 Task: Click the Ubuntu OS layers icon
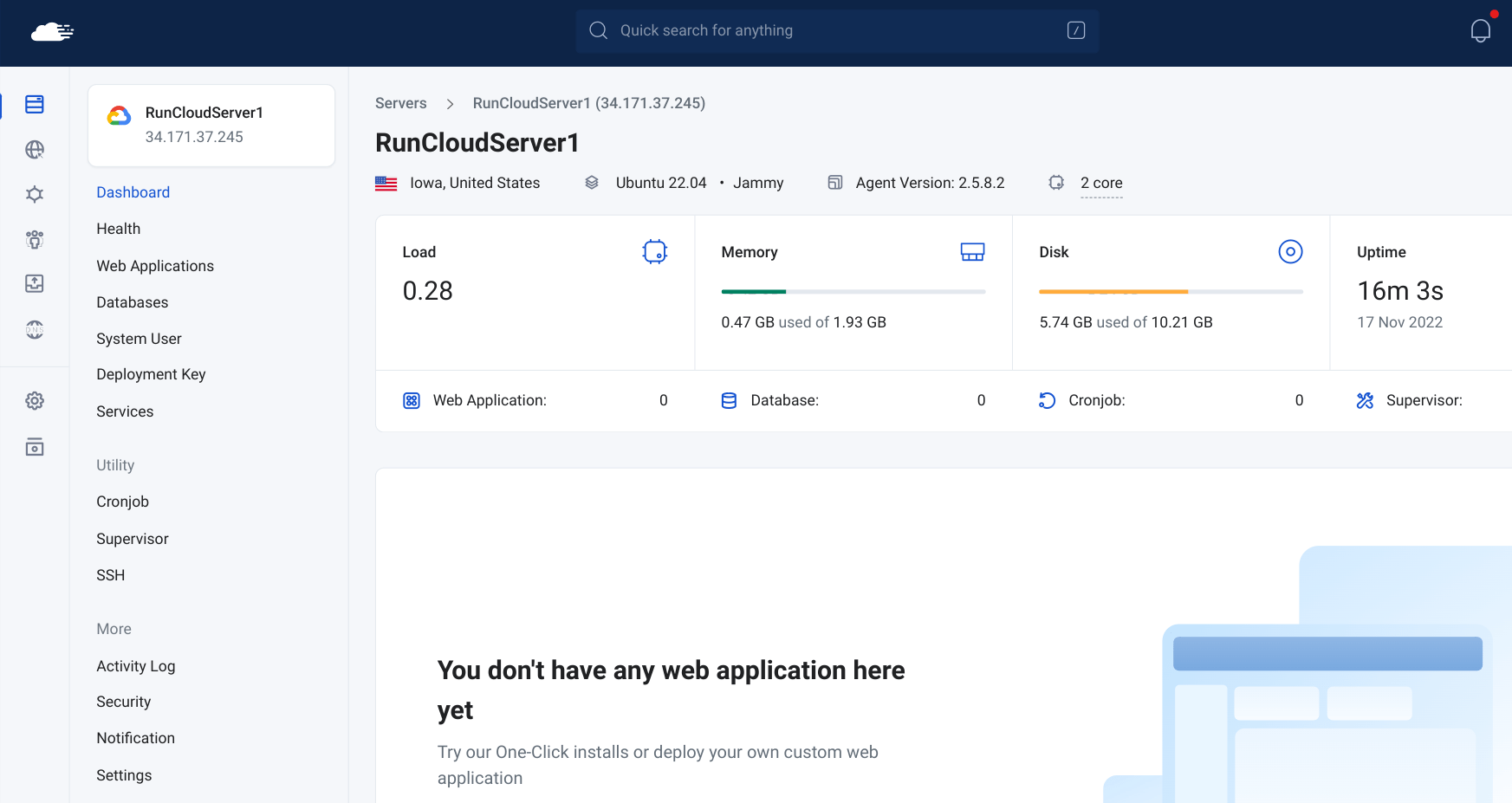[592, 183]
